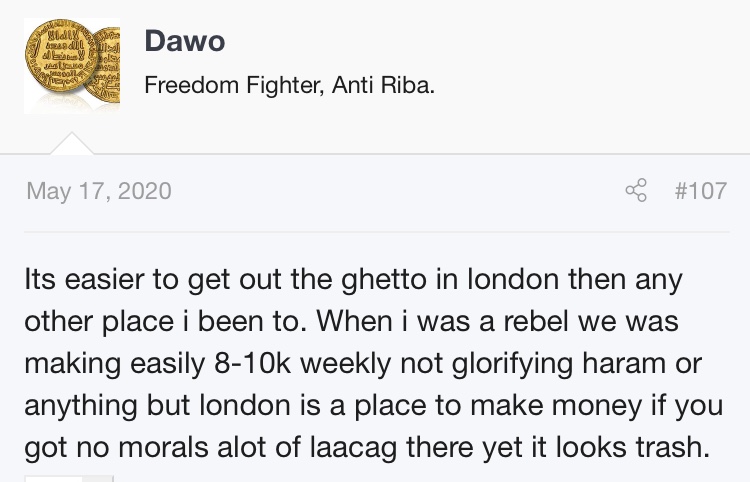Viewport: 750px width, 482px height.
Task: Open the #107 post permalink
Action: (700, 190)
